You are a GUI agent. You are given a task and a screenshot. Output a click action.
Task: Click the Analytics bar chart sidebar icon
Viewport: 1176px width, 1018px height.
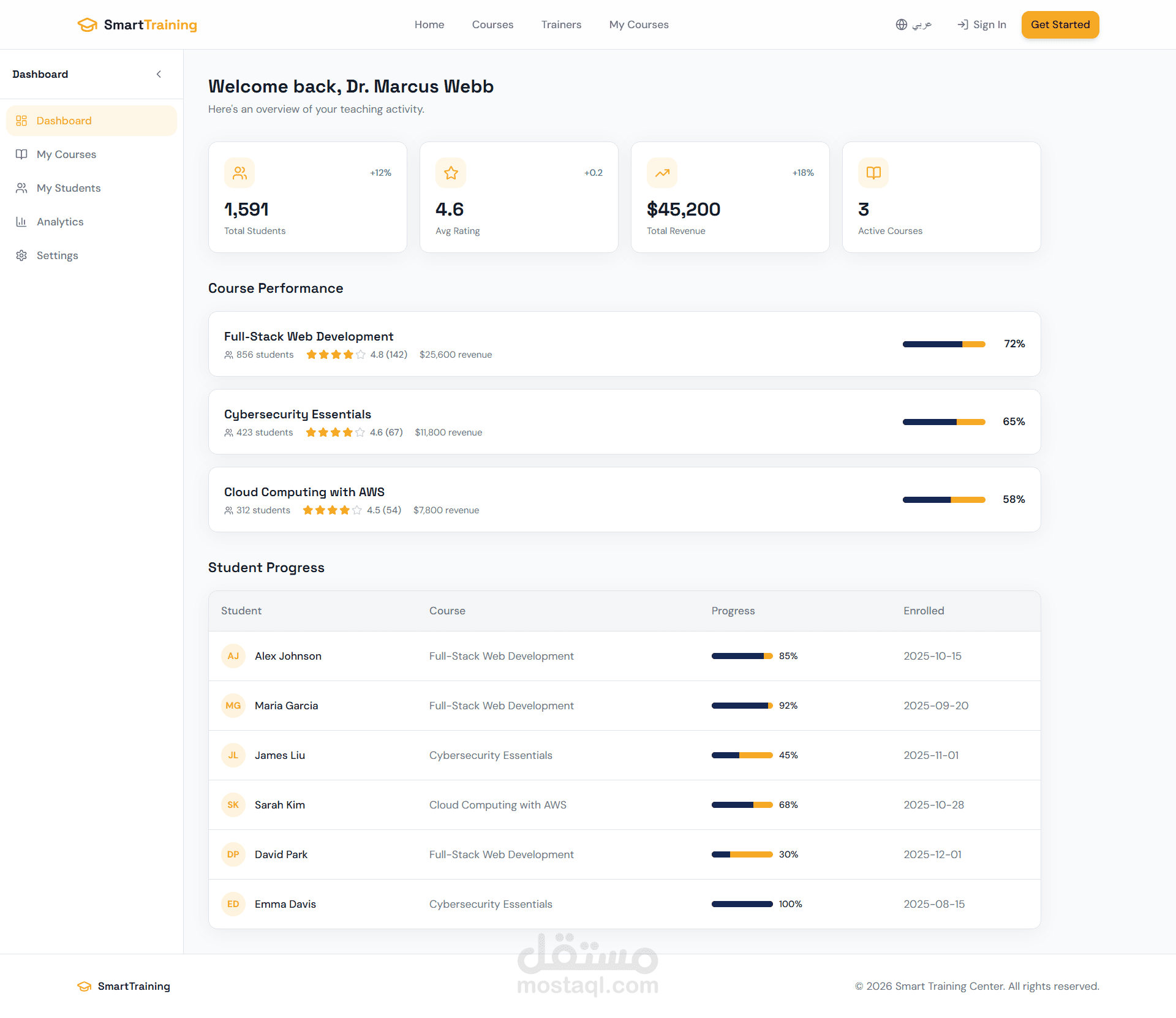click(21, 222)
